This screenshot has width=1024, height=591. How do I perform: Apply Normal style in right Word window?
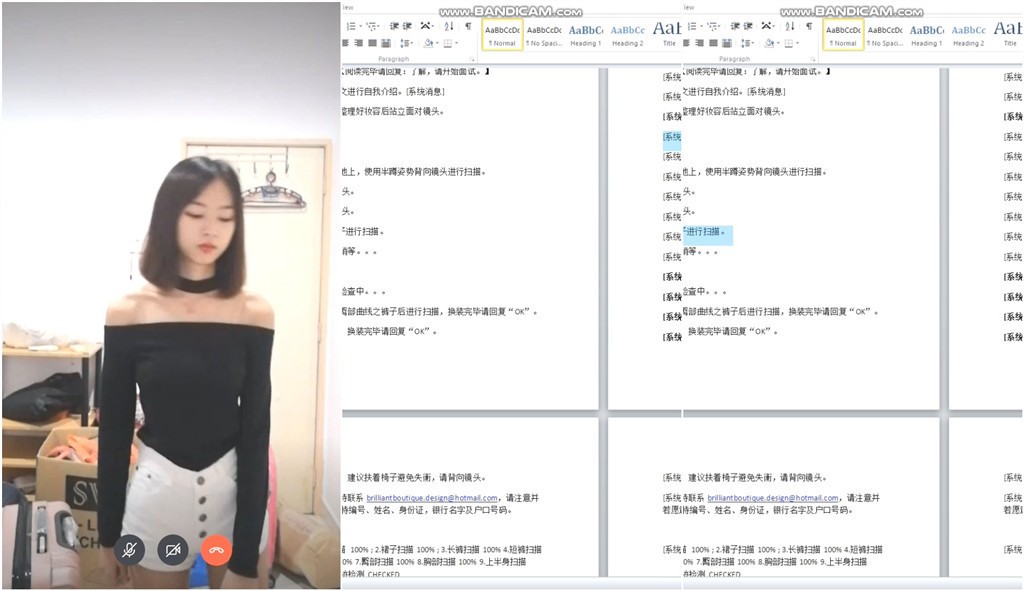click(x=843, y=35)
